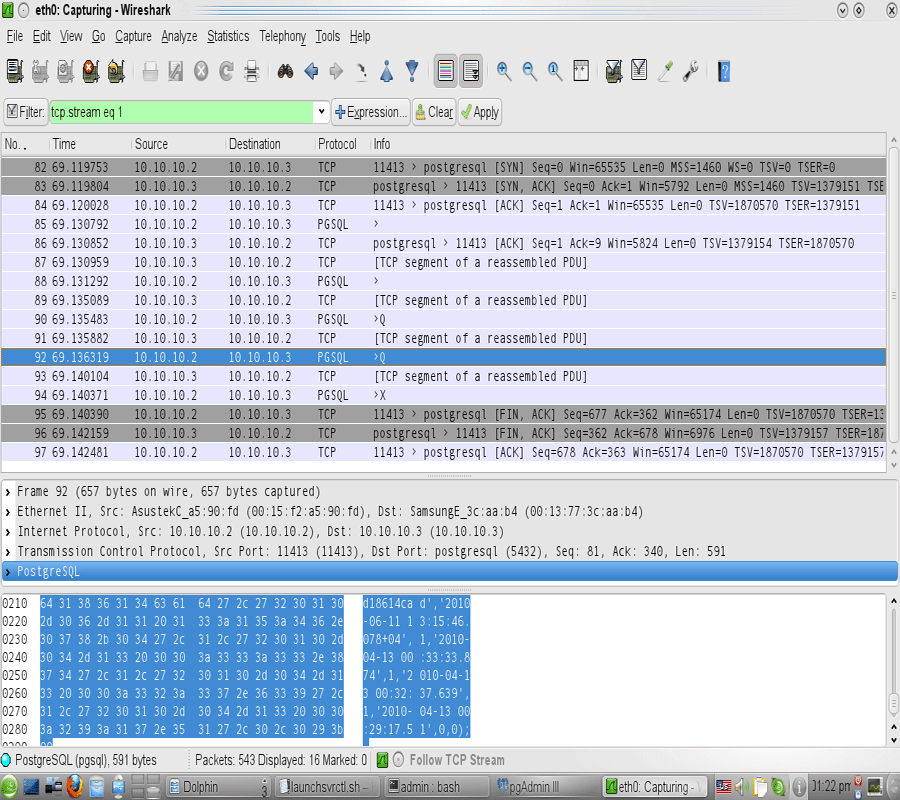The image size is (900, 800).
Task: Click the close capture file icon
Action: tap(201, 71)
